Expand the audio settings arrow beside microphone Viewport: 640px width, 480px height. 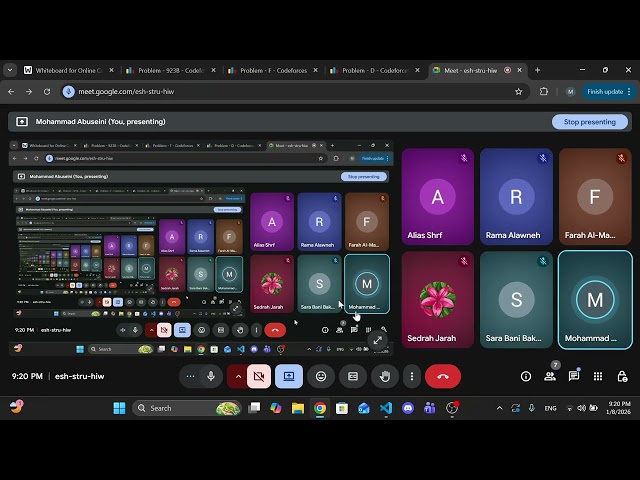pyautogui.click(x=189, y=376)
